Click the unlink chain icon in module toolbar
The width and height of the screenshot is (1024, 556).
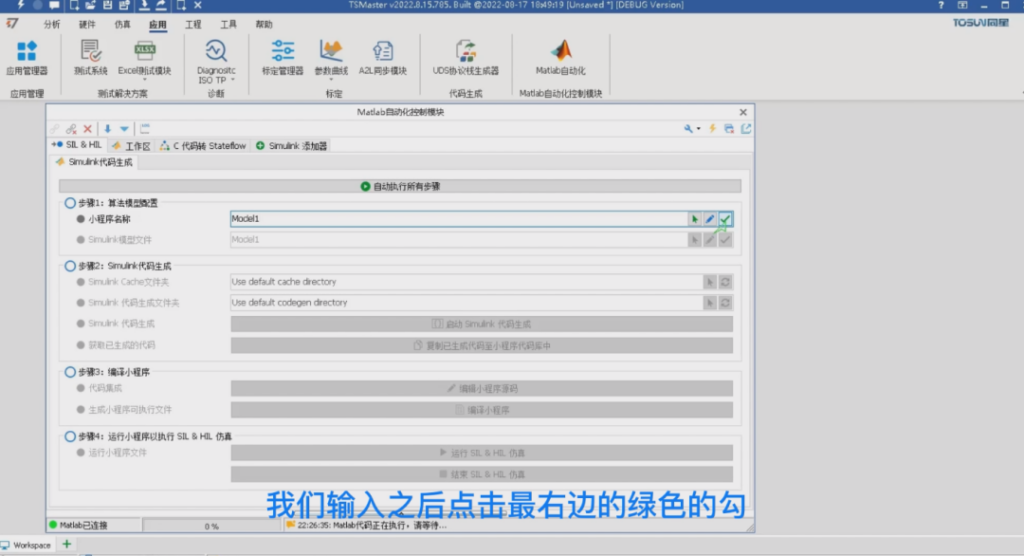pyautogui.click(x=71, y=129)
